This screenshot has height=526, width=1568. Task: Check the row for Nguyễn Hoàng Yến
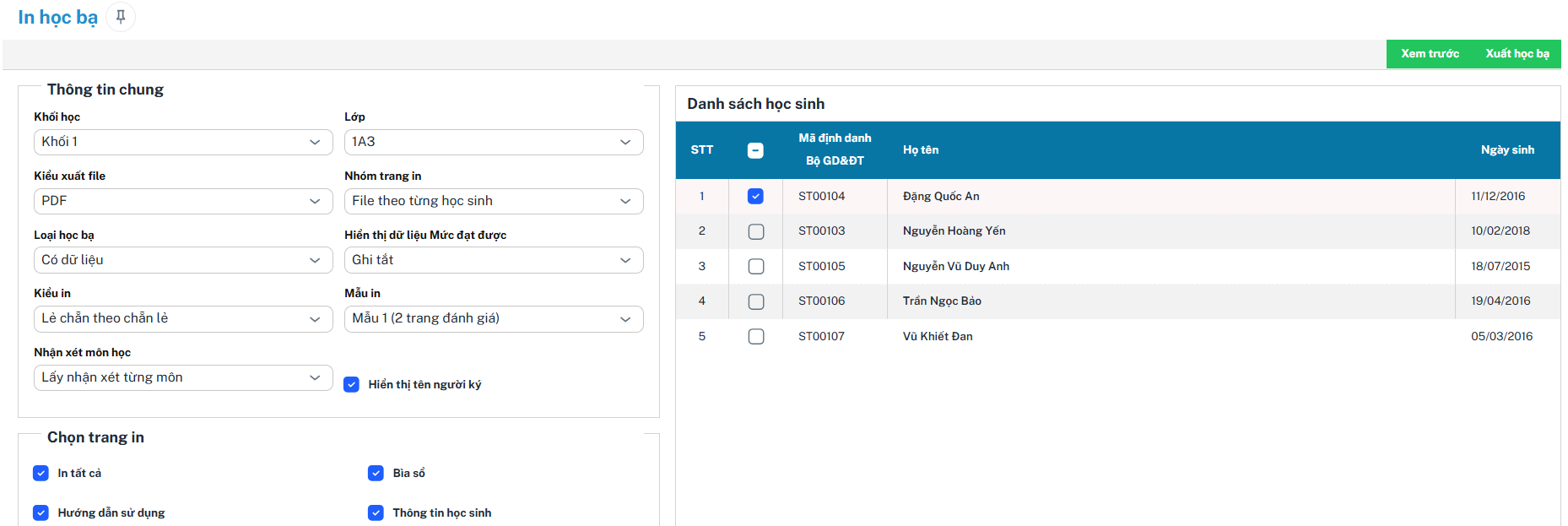pyautogui.click(x=755, y=231)
